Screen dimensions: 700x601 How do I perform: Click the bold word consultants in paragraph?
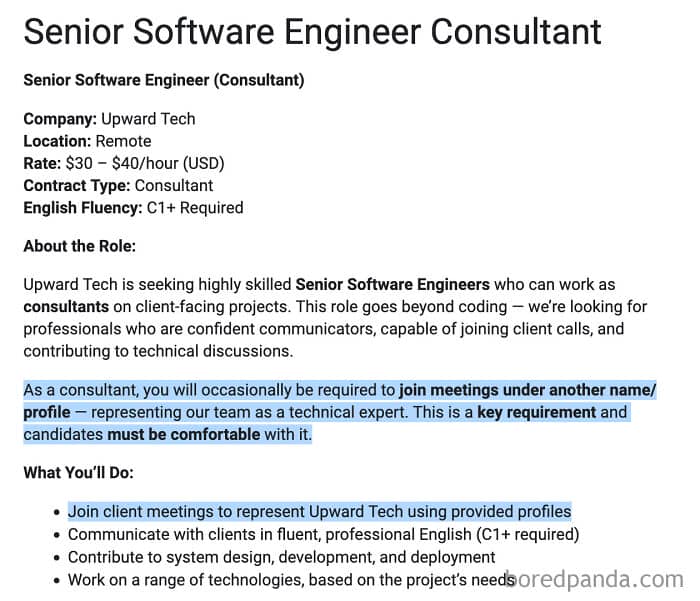click(x=66, y=307)
